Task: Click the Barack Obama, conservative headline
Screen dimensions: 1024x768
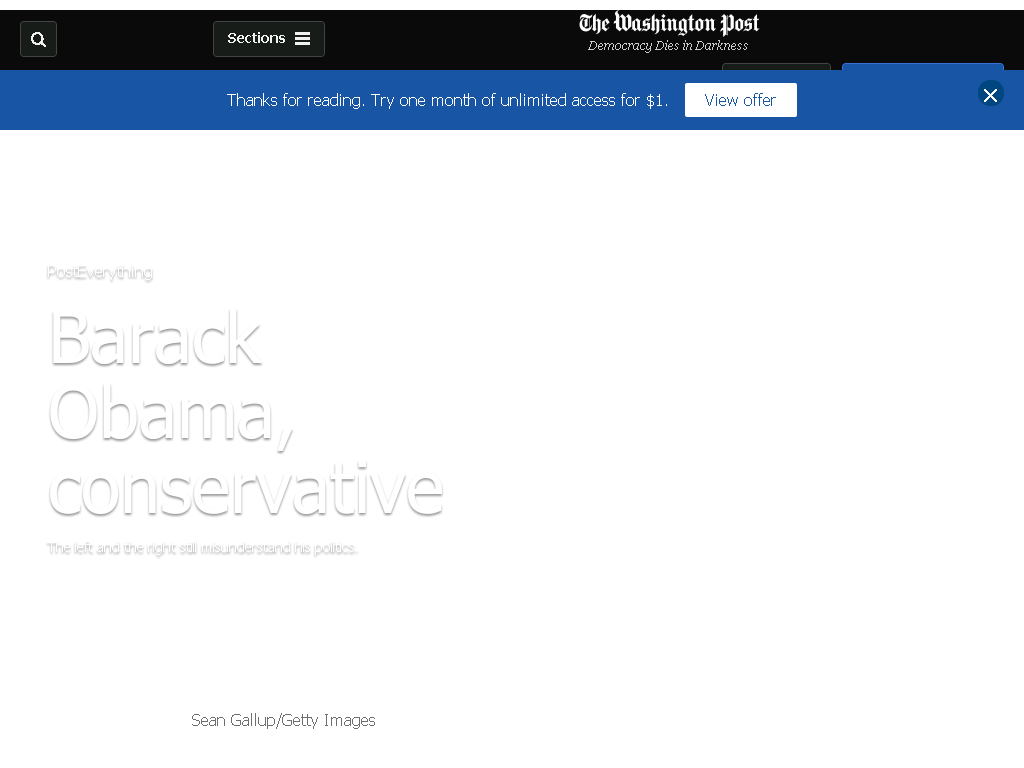Action: pyautogui.click(x=246, y=414)
